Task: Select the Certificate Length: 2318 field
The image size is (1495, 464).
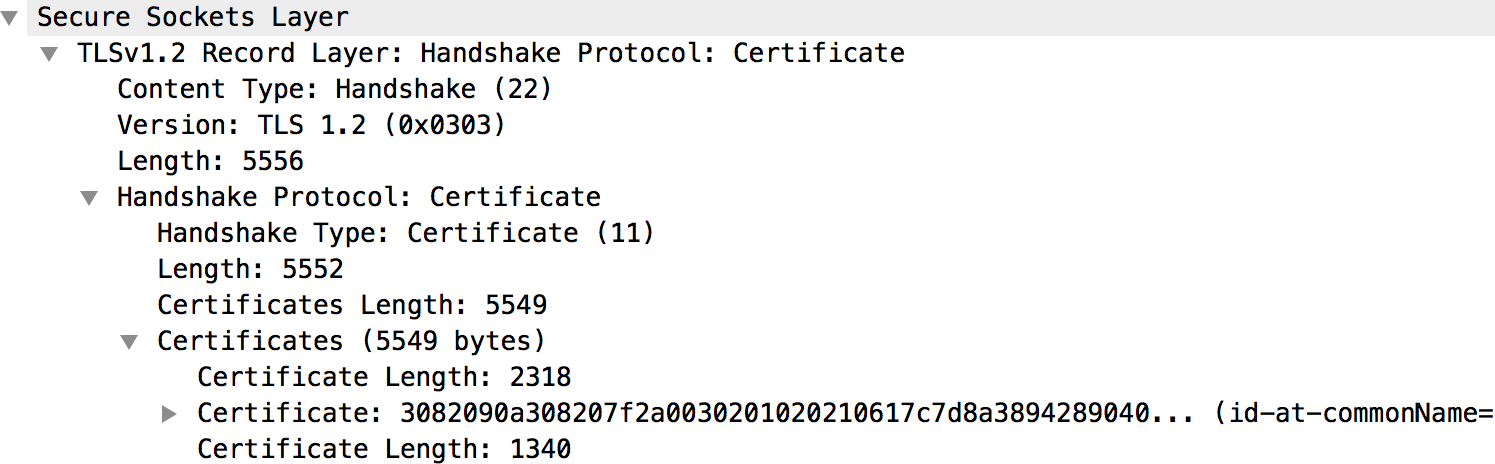Action: 384,377
